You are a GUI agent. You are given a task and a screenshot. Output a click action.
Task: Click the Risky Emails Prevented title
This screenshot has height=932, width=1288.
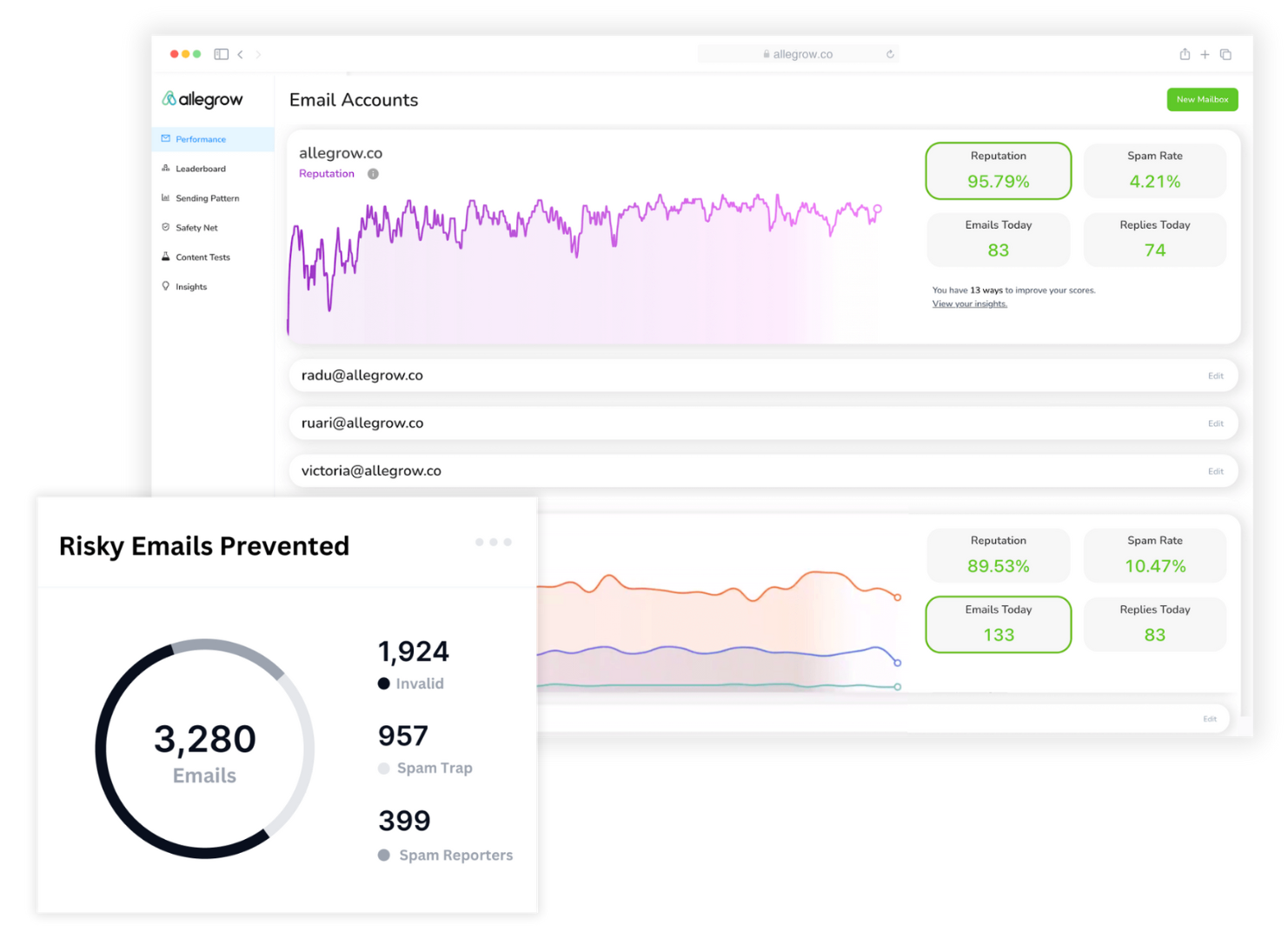(204, 546)
